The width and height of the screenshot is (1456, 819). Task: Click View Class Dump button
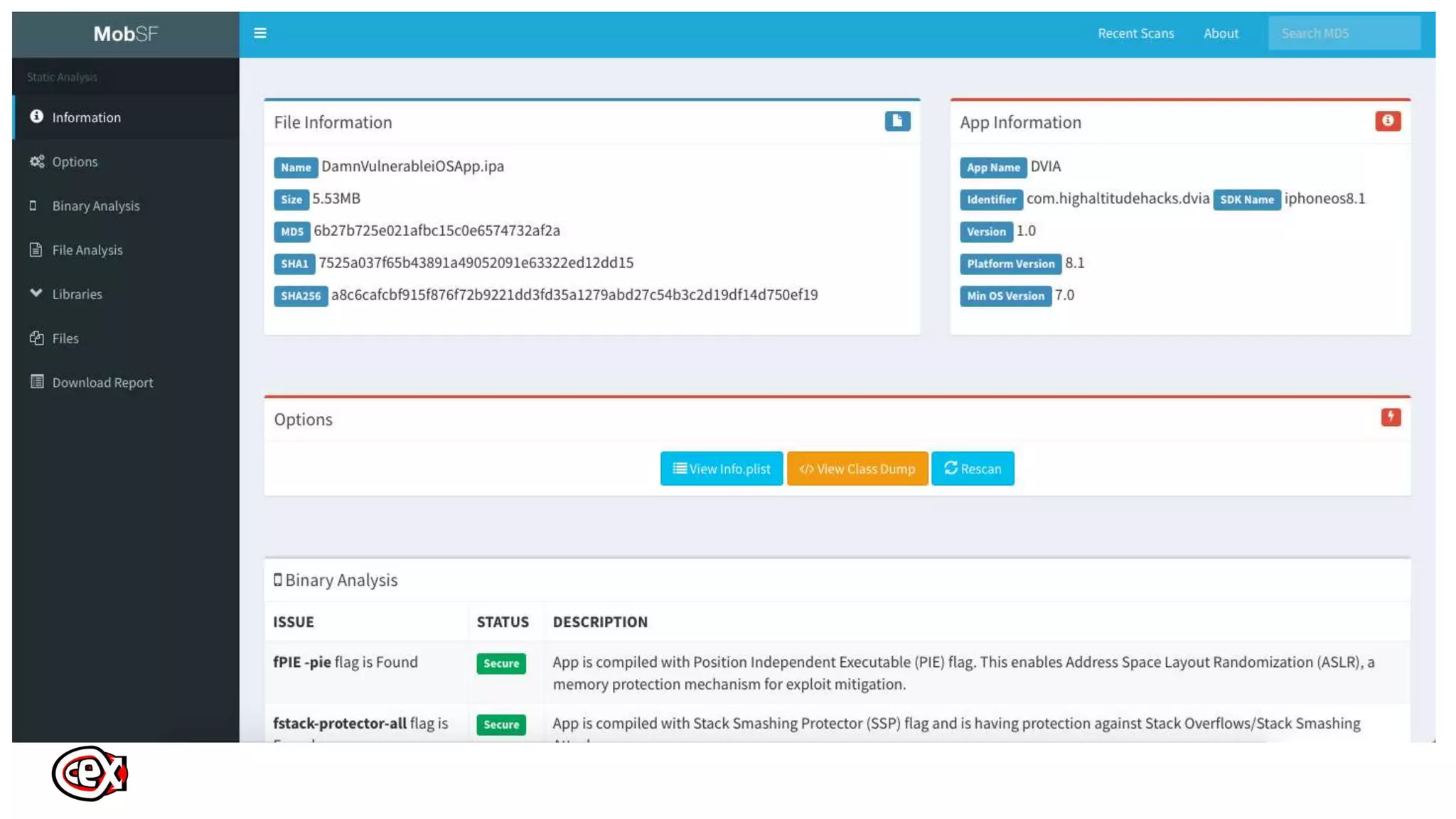tap(857, 469)
